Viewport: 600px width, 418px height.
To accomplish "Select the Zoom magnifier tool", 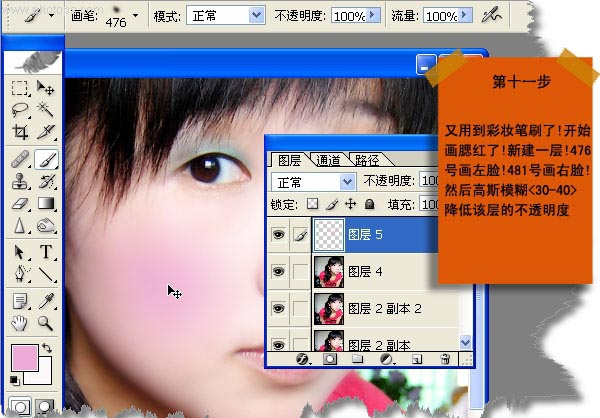I will point(46,322).
